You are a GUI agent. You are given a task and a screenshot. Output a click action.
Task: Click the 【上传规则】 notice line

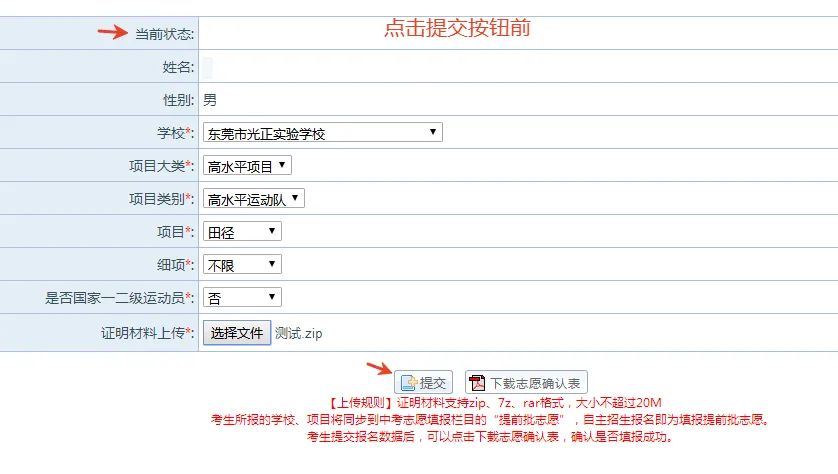494,402
